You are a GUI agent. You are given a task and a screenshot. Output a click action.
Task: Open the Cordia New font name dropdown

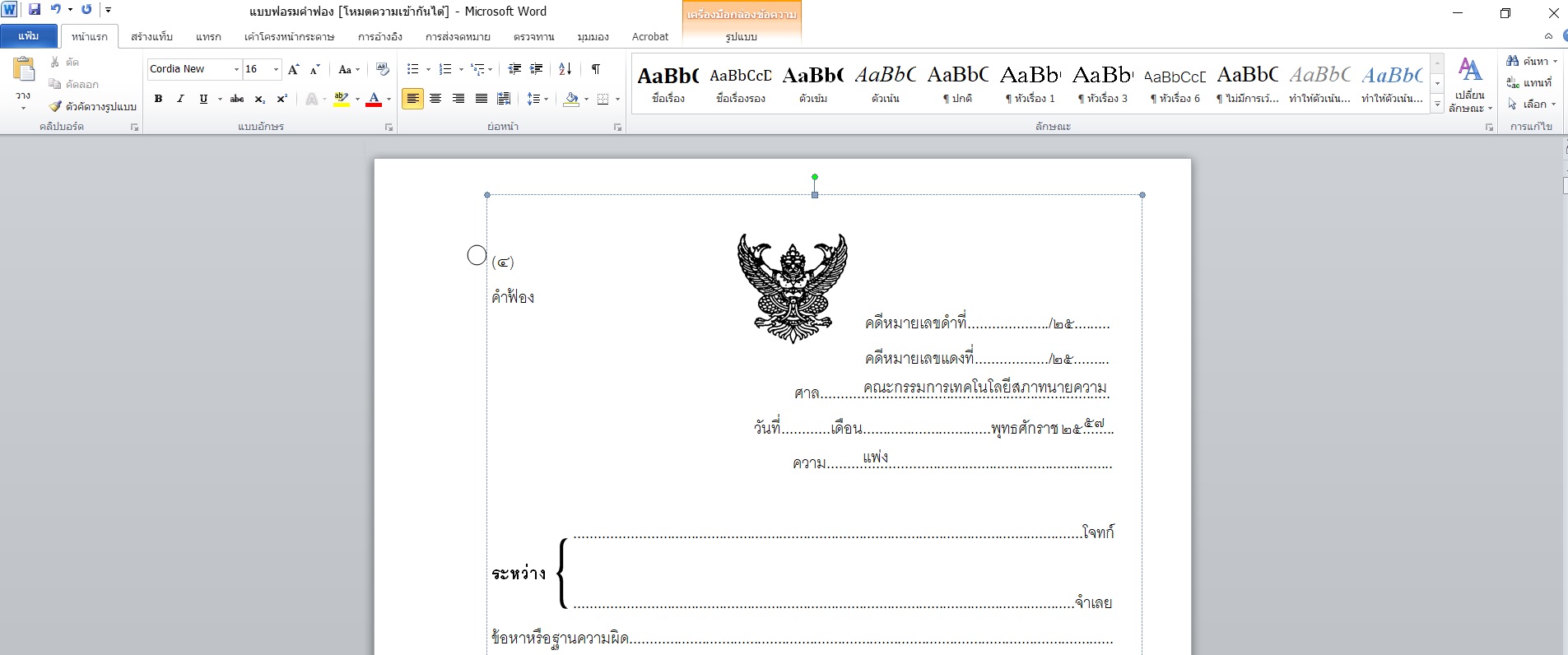[x=236, y=69]
